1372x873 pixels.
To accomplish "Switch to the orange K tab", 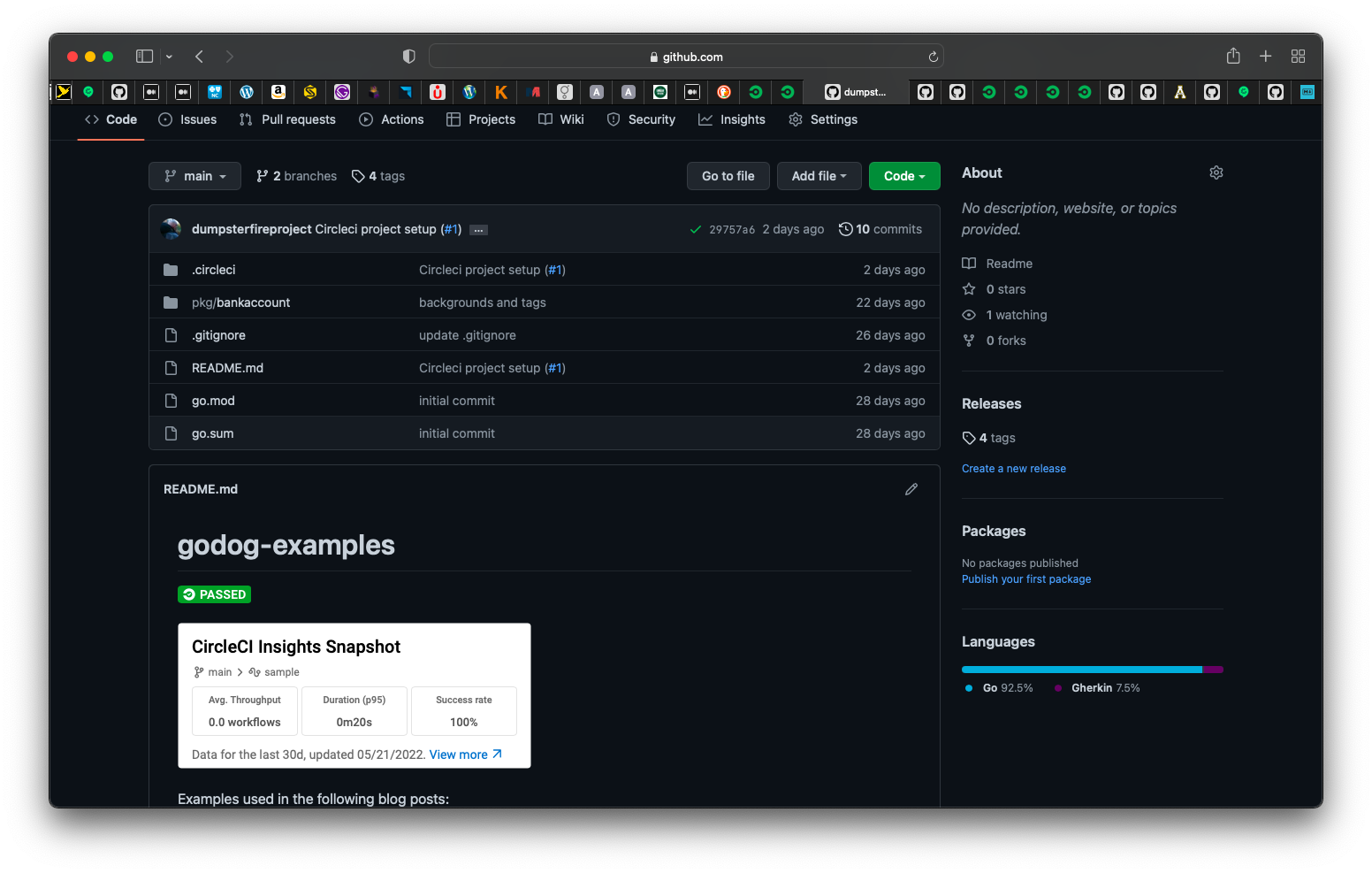I will pyautogui.click(x=501, y=92).
